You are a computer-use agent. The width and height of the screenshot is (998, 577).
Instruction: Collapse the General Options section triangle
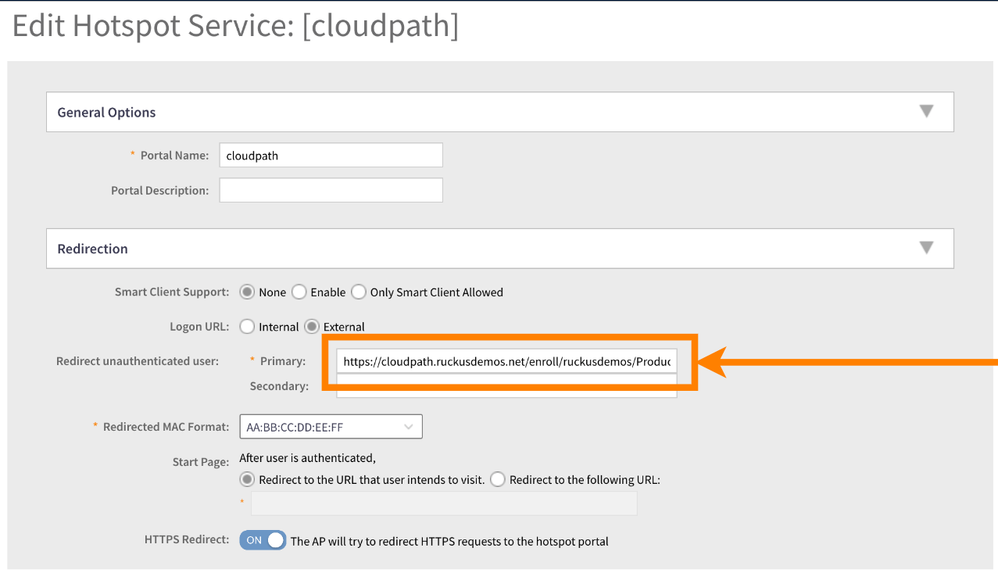926,111
